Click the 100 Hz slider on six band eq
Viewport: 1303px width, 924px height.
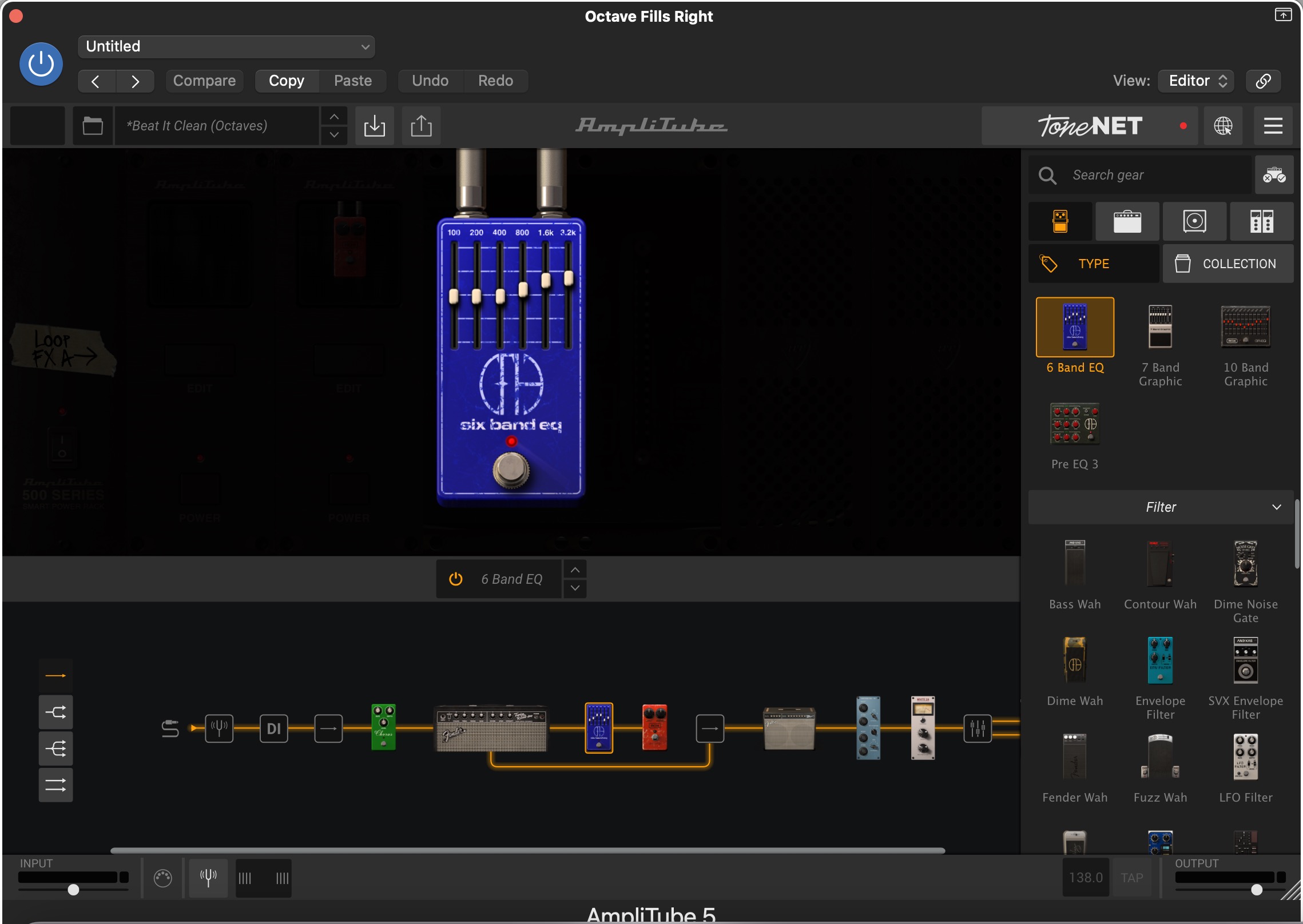[454, 296]
